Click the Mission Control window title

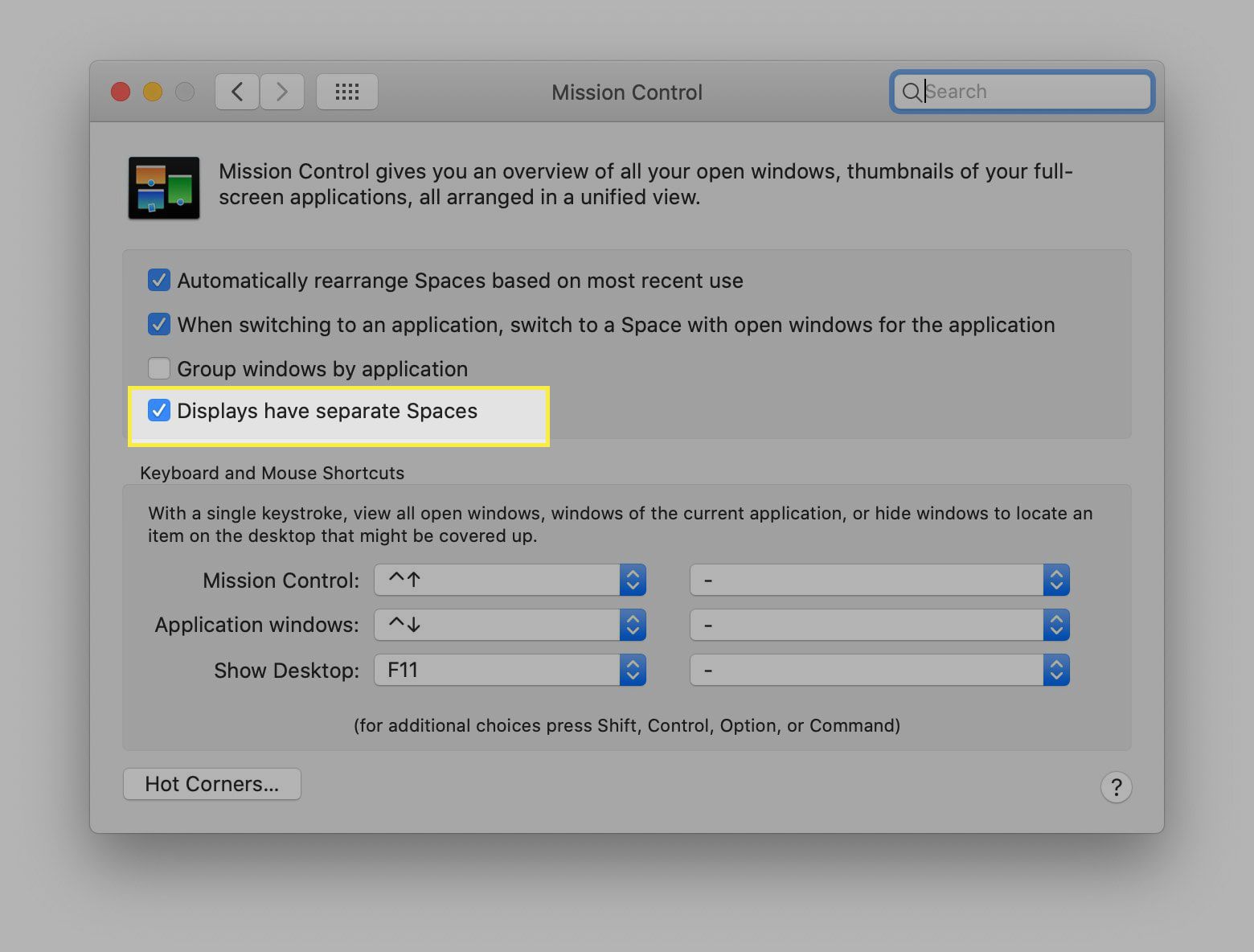click(x=627, y=92)
